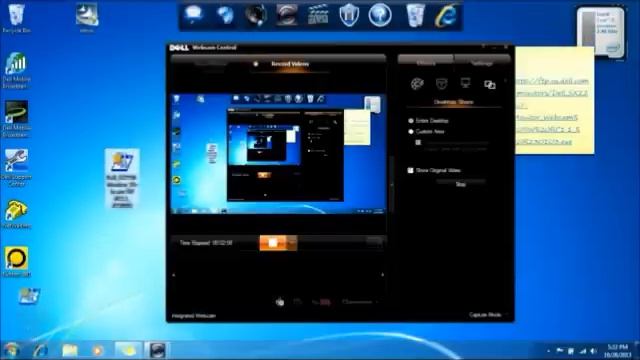This screenshot has width=640, height=360.
Task: Open the Capture Mode dropdown
Action: point(489,315)
